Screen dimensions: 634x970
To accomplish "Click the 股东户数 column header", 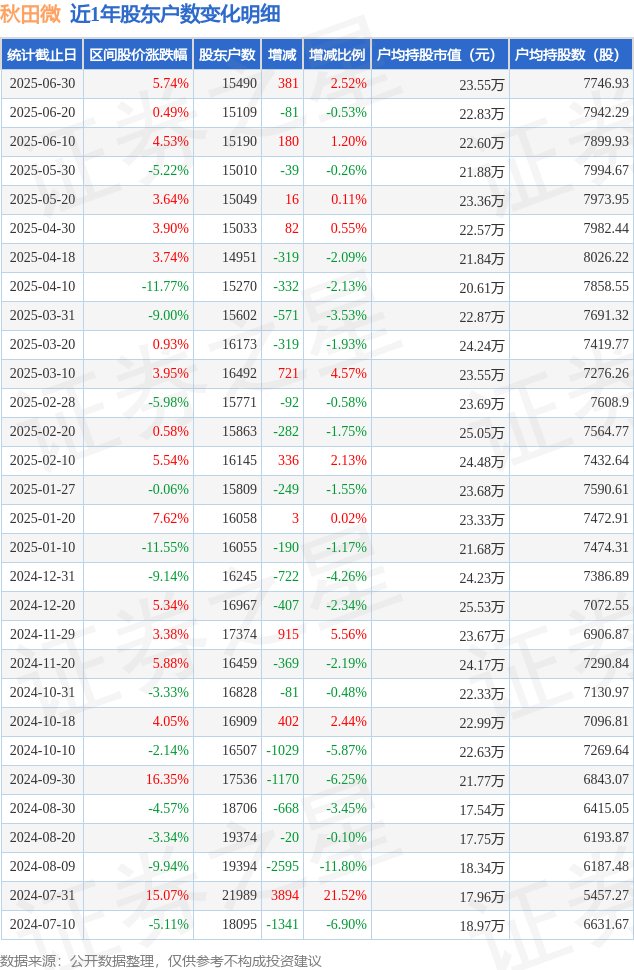I will (x=227, y=54).
